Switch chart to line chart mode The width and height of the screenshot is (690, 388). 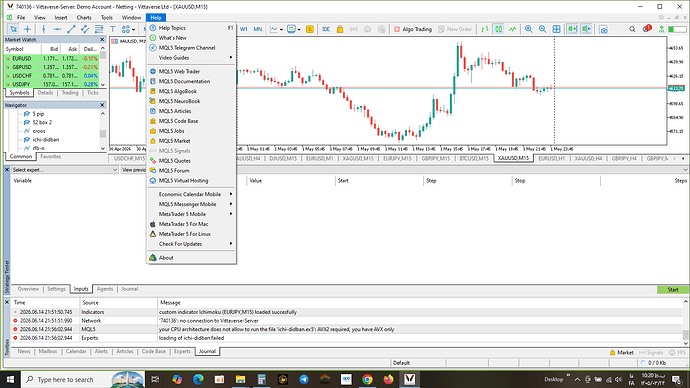point(513,29)
